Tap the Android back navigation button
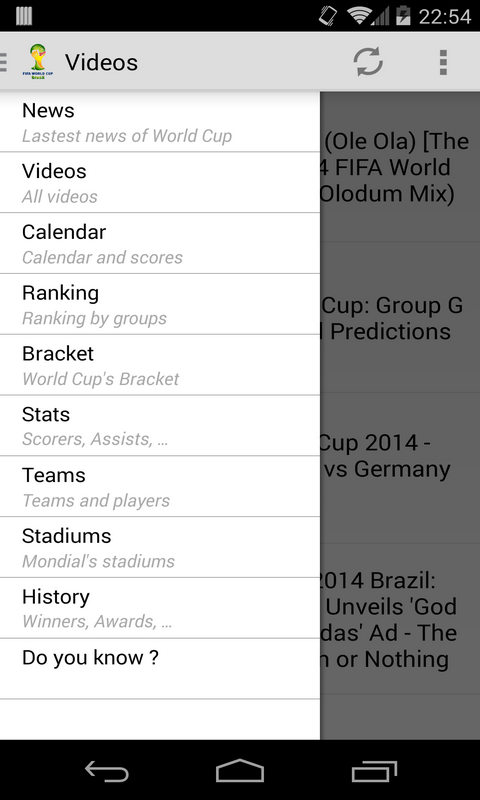This screenshot has width=480, height=800. click(x=106, y=770)
